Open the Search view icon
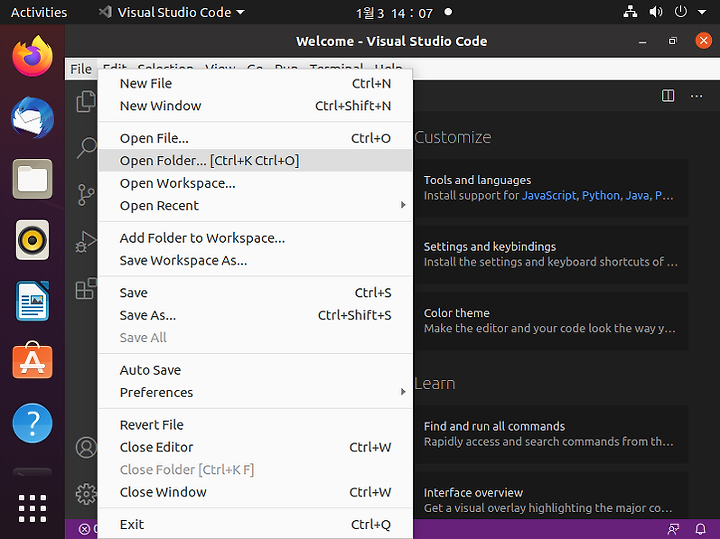 click(86, 148)
